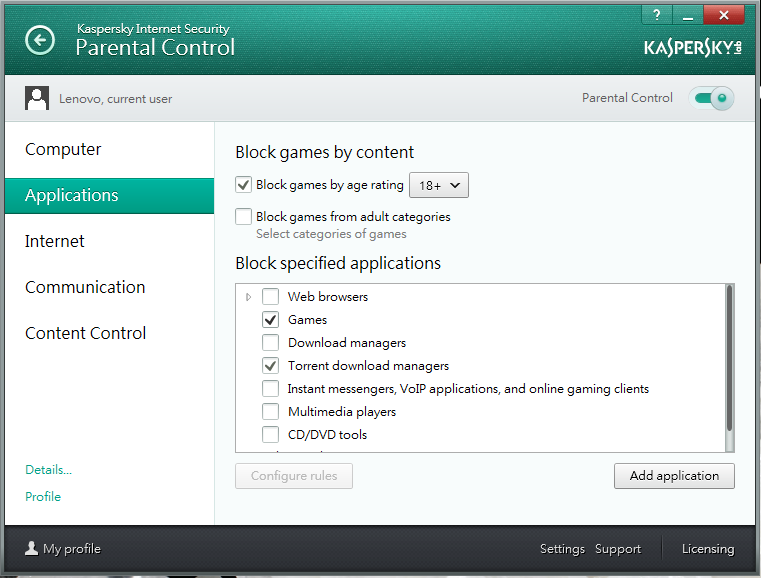Click the back arrow icon
The image size is (761, 578).
point(40,40)
